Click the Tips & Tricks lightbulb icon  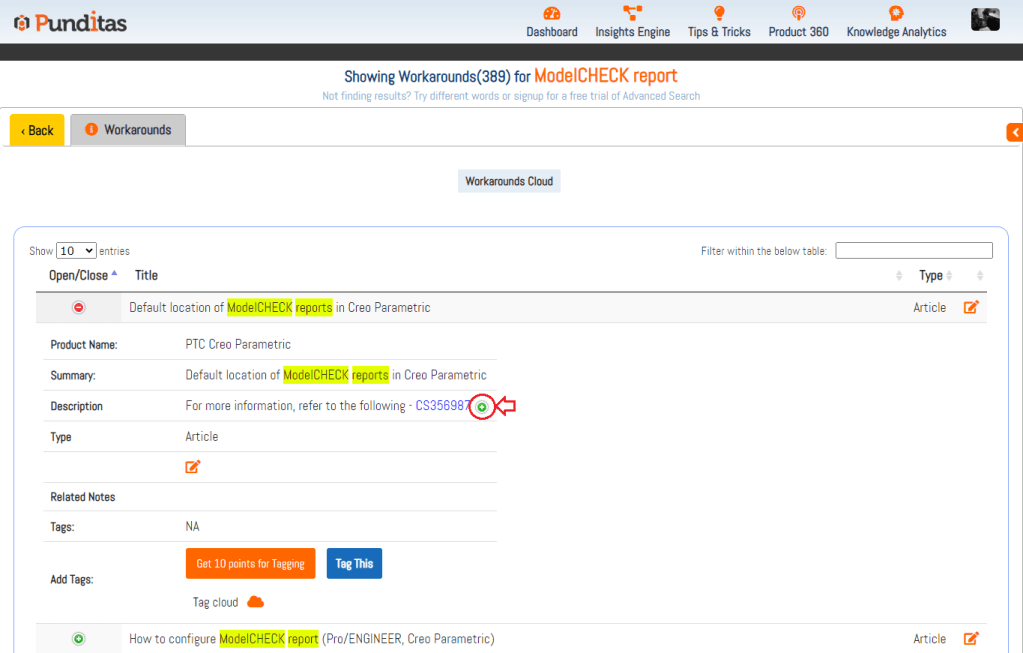719,13
